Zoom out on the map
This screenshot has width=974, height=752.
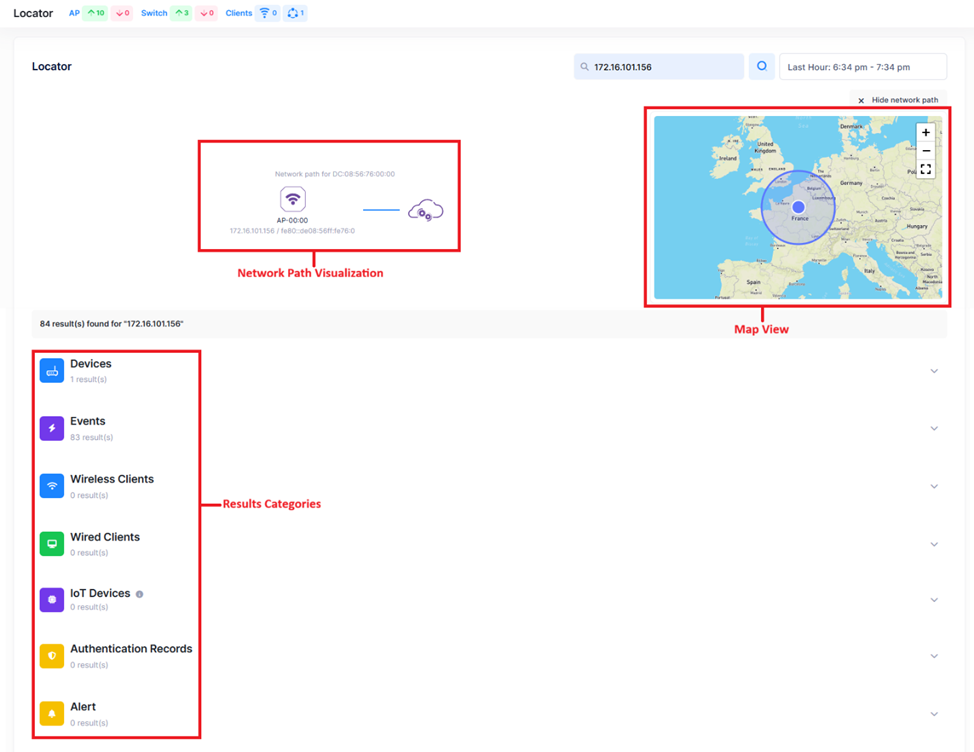[x=926, y=151]
